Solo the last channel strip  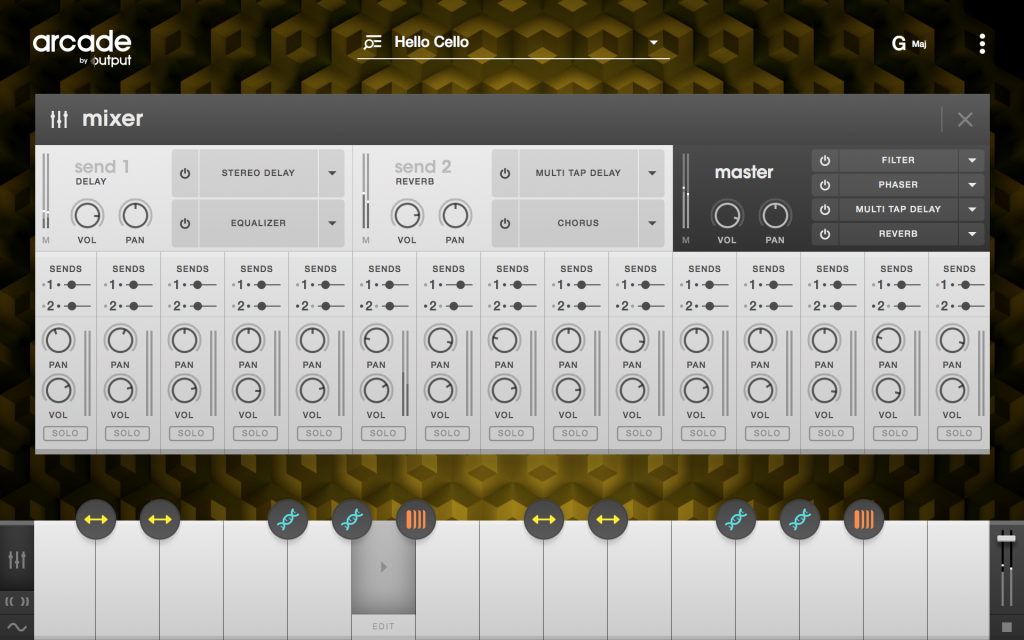[959, 434]
